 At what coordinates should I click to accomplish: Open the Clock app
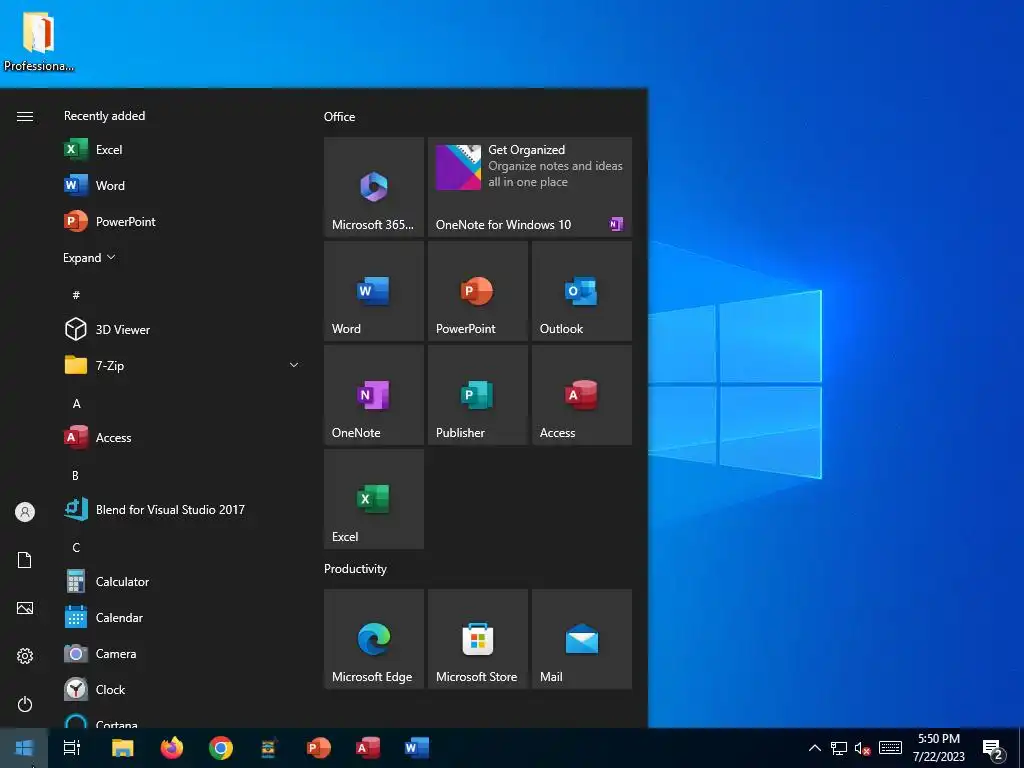tap(182, 689)
